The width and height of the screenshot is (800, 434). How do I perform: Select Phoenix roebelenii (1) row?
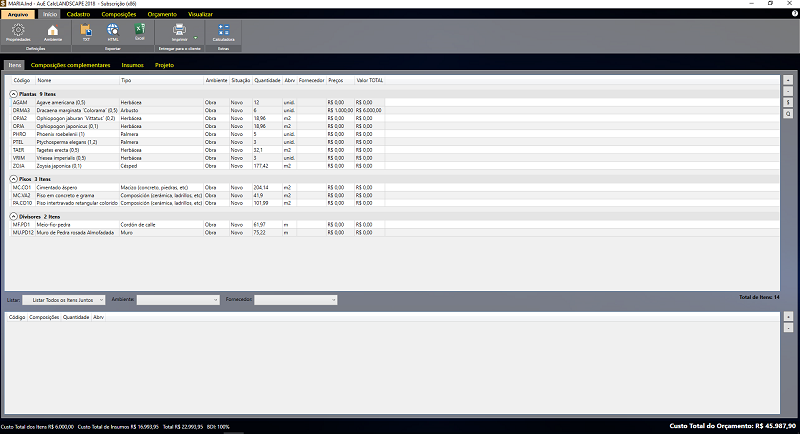pos(395,134)
